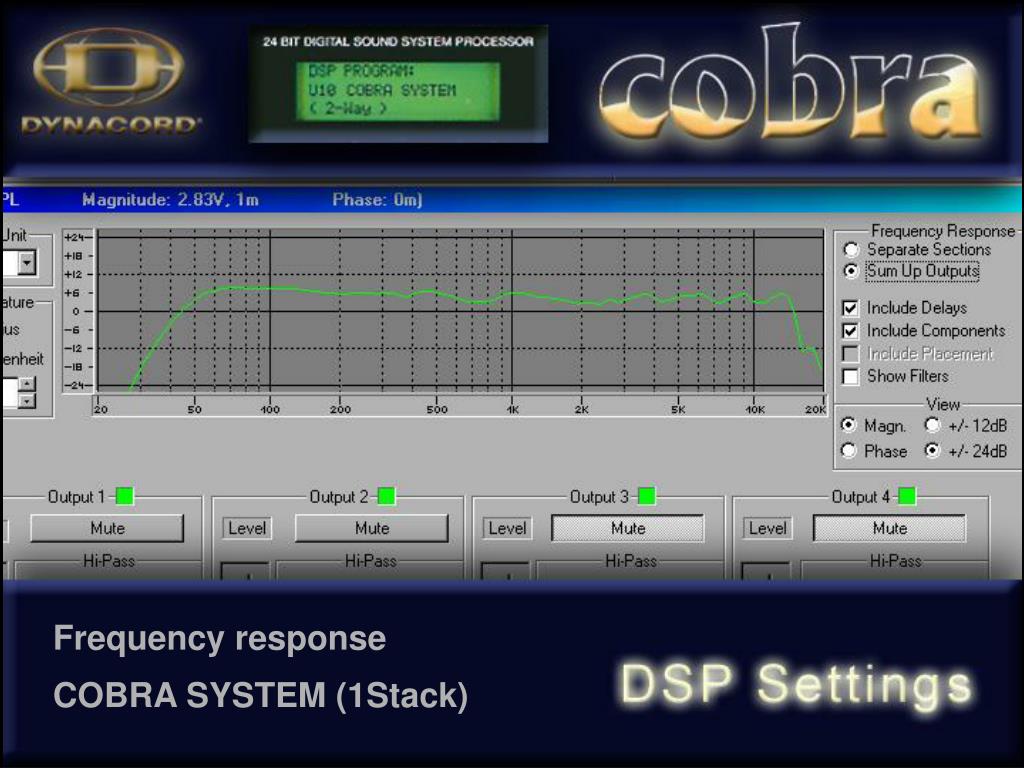
Task: Open the Unit dropdown arrow
Action: pyautogui.click(x=27, y=263)
